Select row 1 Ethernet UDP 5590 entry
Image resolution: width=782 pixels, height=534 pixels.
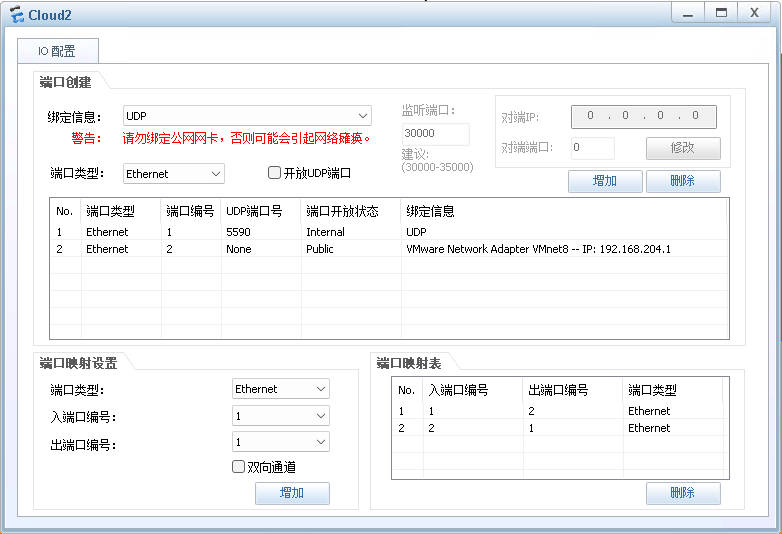click(x=389, y=232)
